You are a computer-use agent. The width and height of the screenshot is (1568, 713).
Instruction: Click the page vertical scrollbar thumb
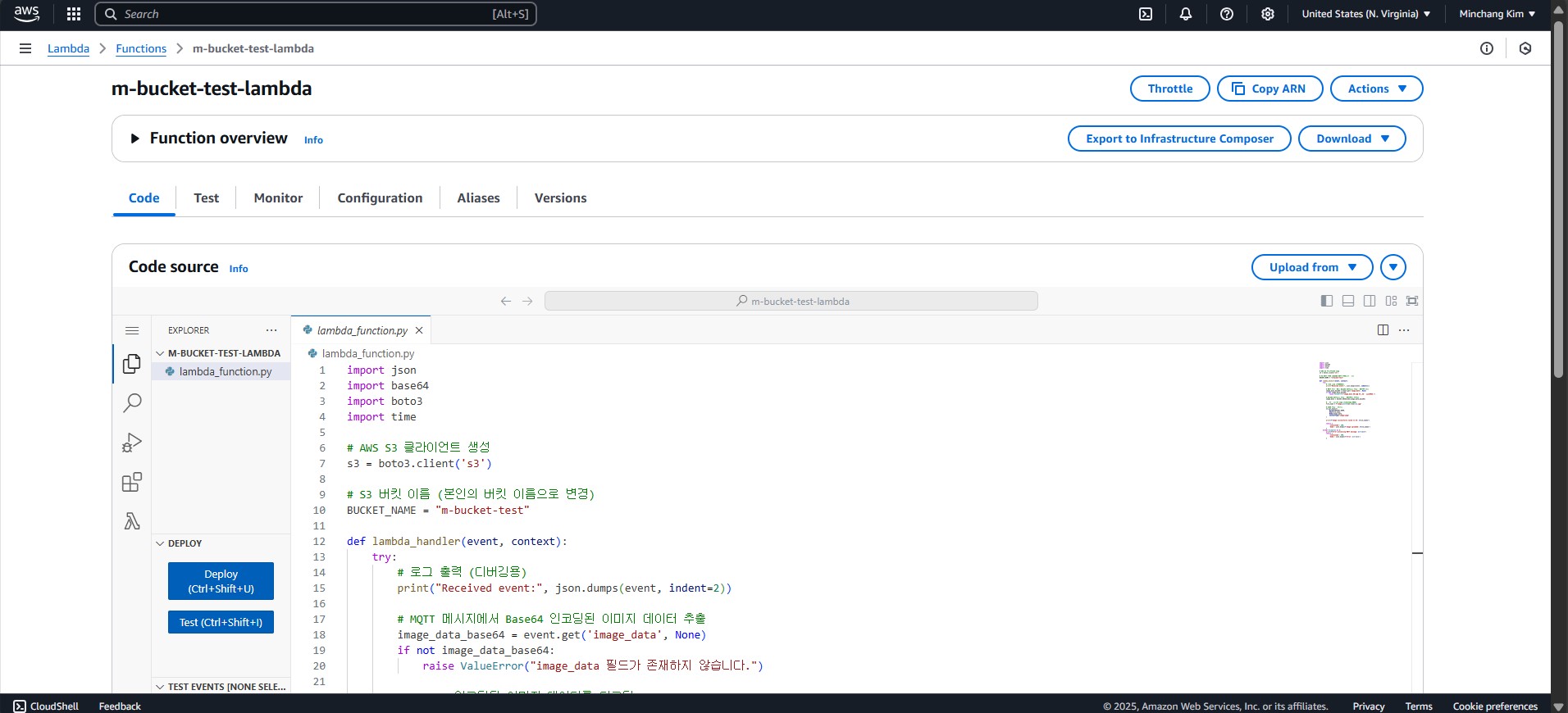pyautogui.click(x=1558, y=199)
